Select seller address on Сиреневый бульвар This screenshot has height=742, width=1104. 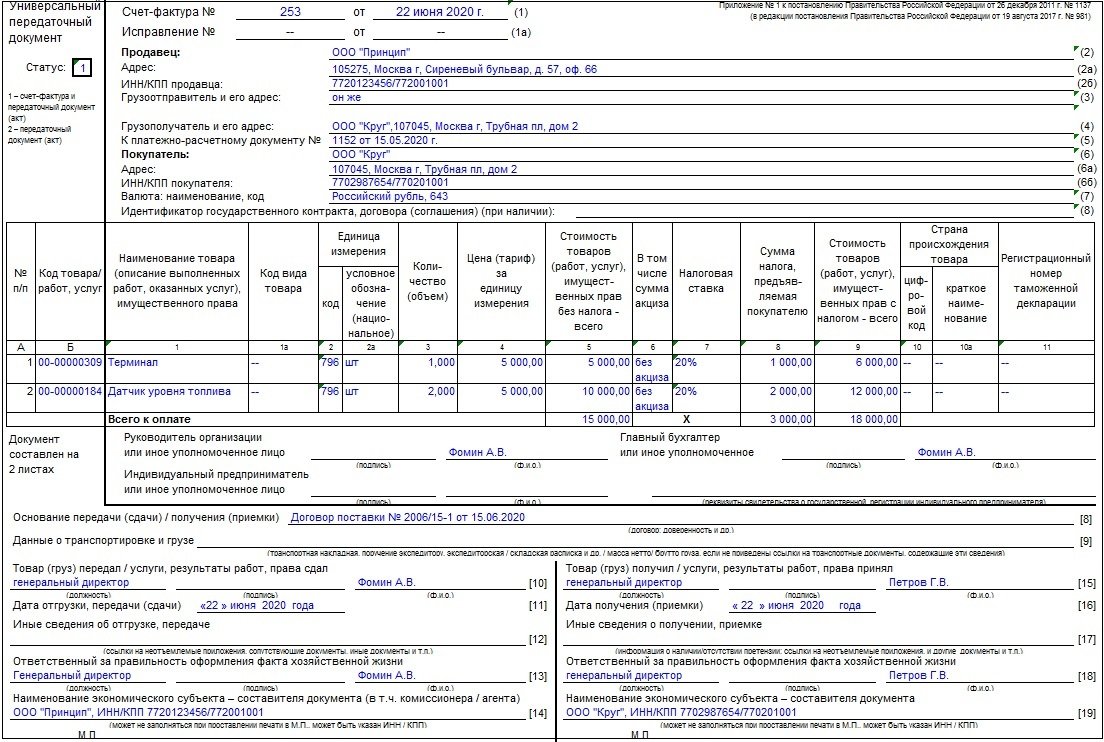click(464, 69)
